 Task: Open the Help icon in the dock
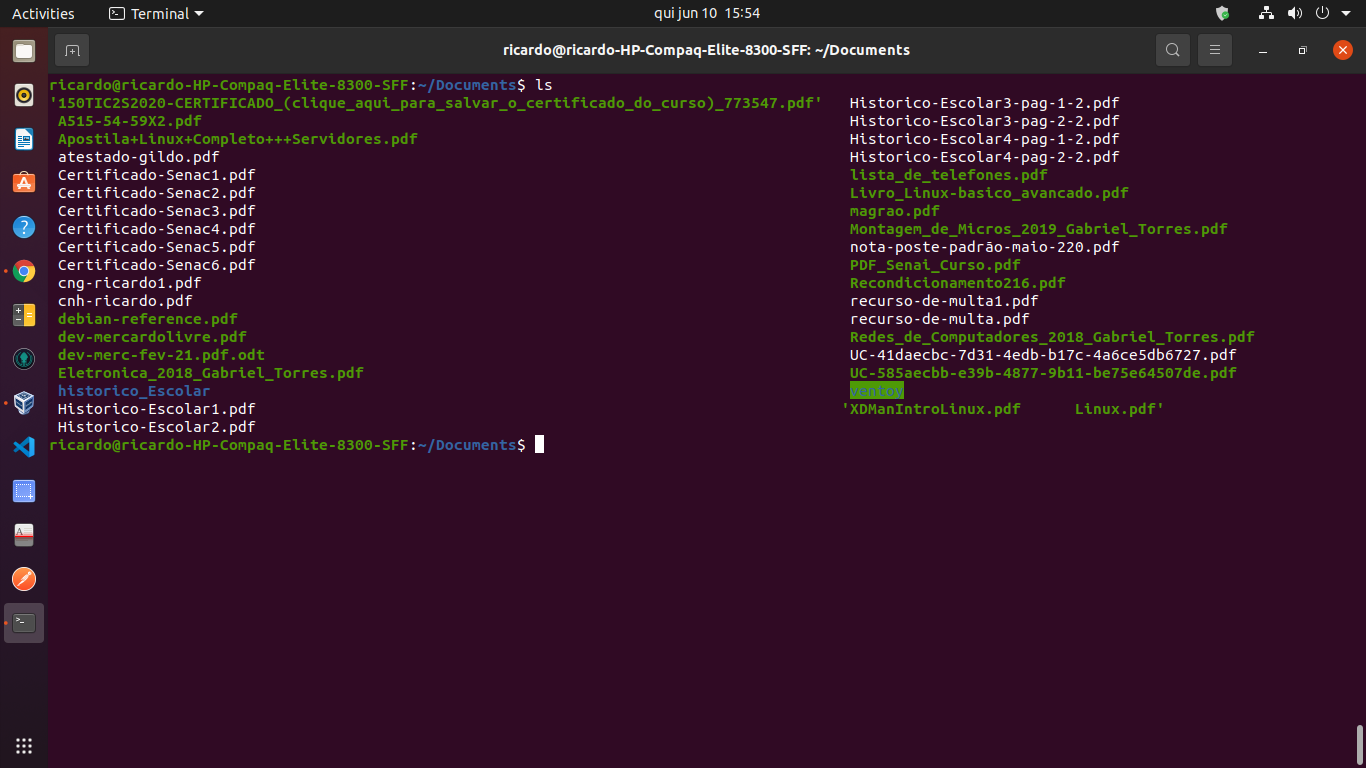[24, 227]
